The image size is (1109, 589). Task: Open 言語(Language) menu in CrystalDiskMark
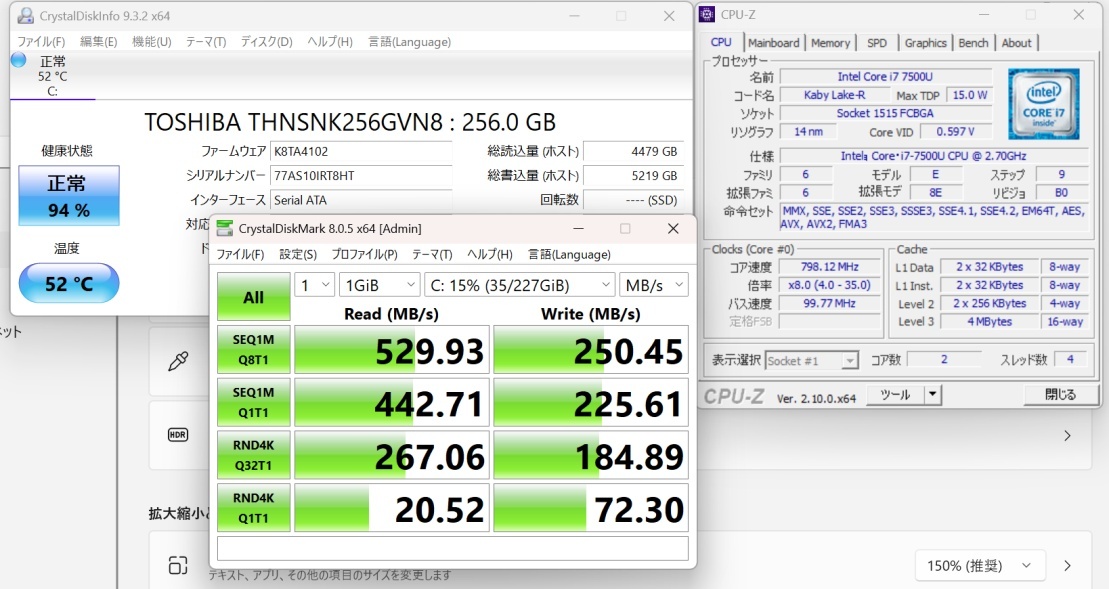pyautogui.click(x=569, y=255)
